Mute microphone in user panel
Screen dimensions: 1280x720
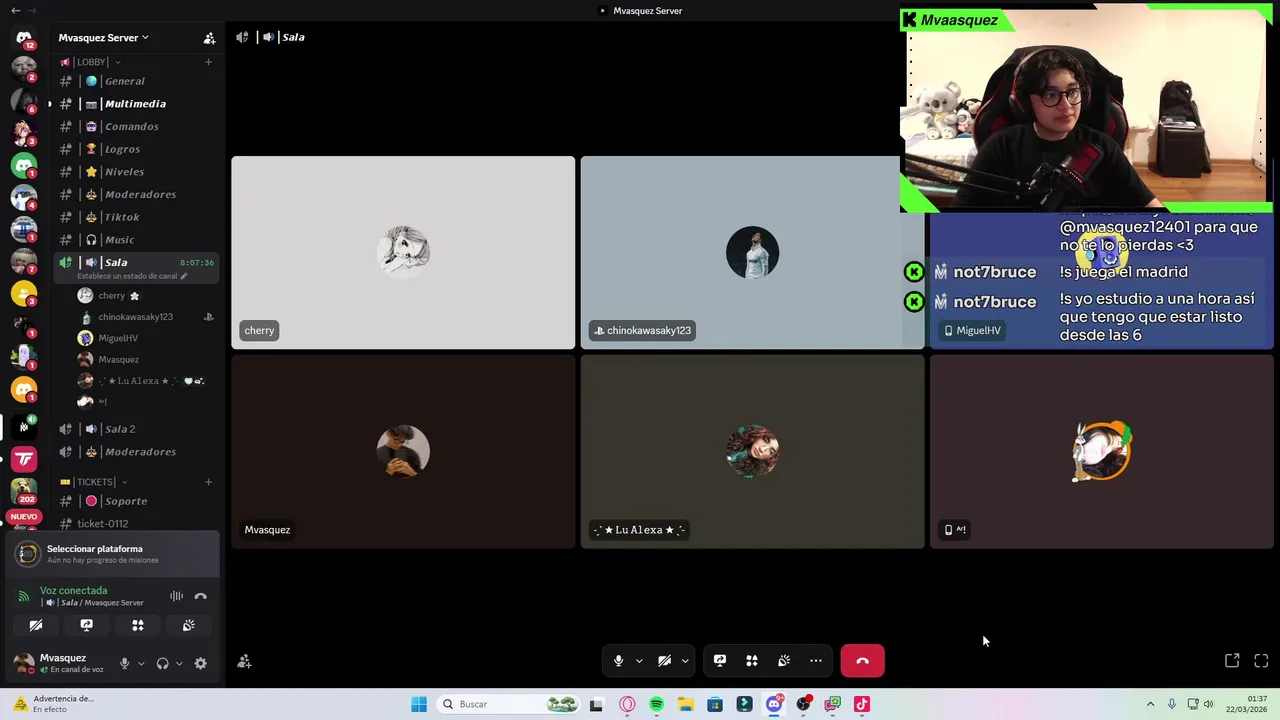(125, 663)
